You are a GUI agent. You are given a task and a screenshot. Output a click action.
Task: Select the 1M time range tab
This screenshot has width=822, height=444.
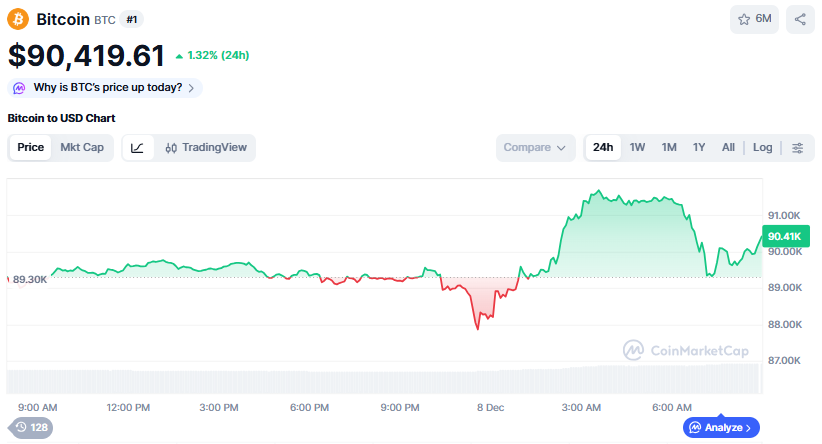tap(669, 148)
